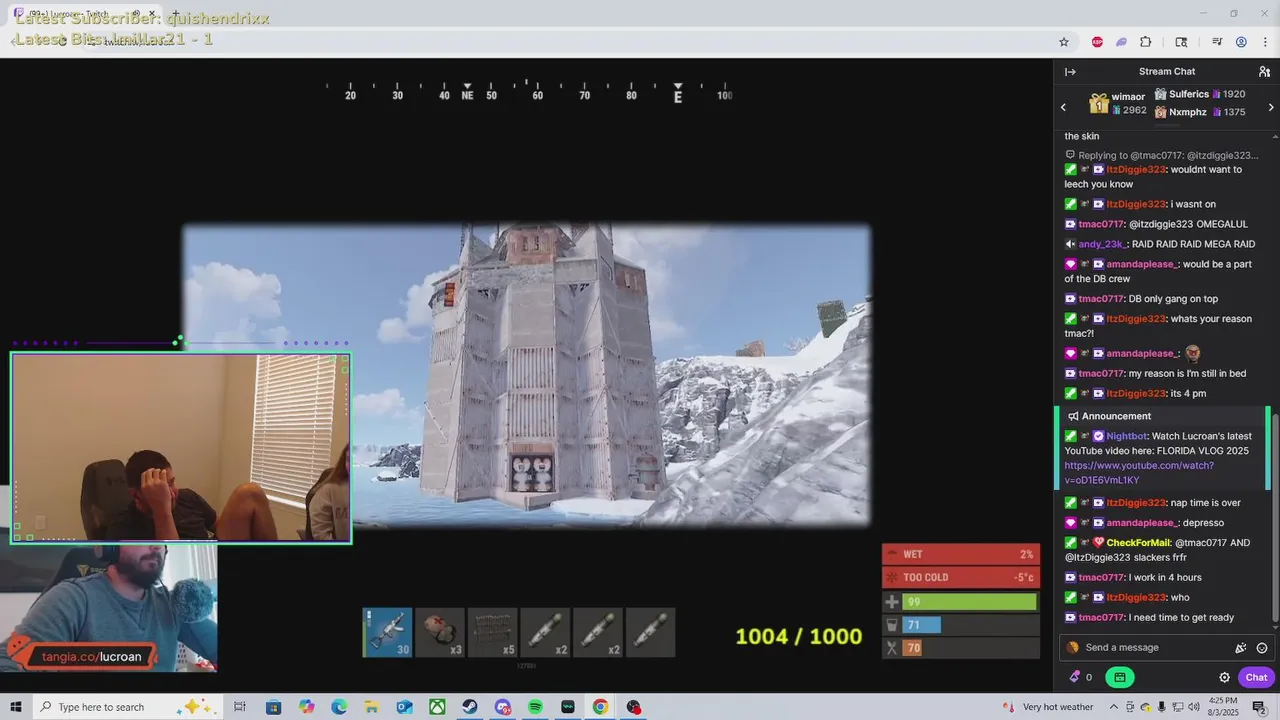Open Spotify from the taskbar

pos(535,707)
